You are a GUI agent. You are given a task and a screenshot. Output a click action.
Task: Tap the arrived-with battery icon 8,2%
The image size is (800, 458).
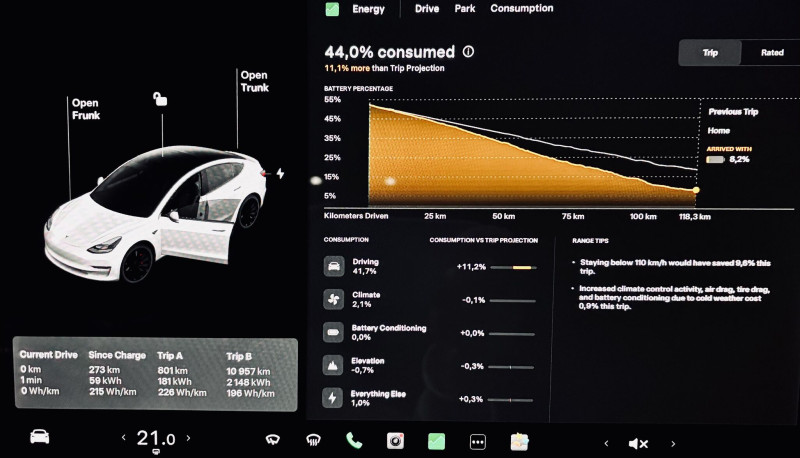tap(715, 160)
